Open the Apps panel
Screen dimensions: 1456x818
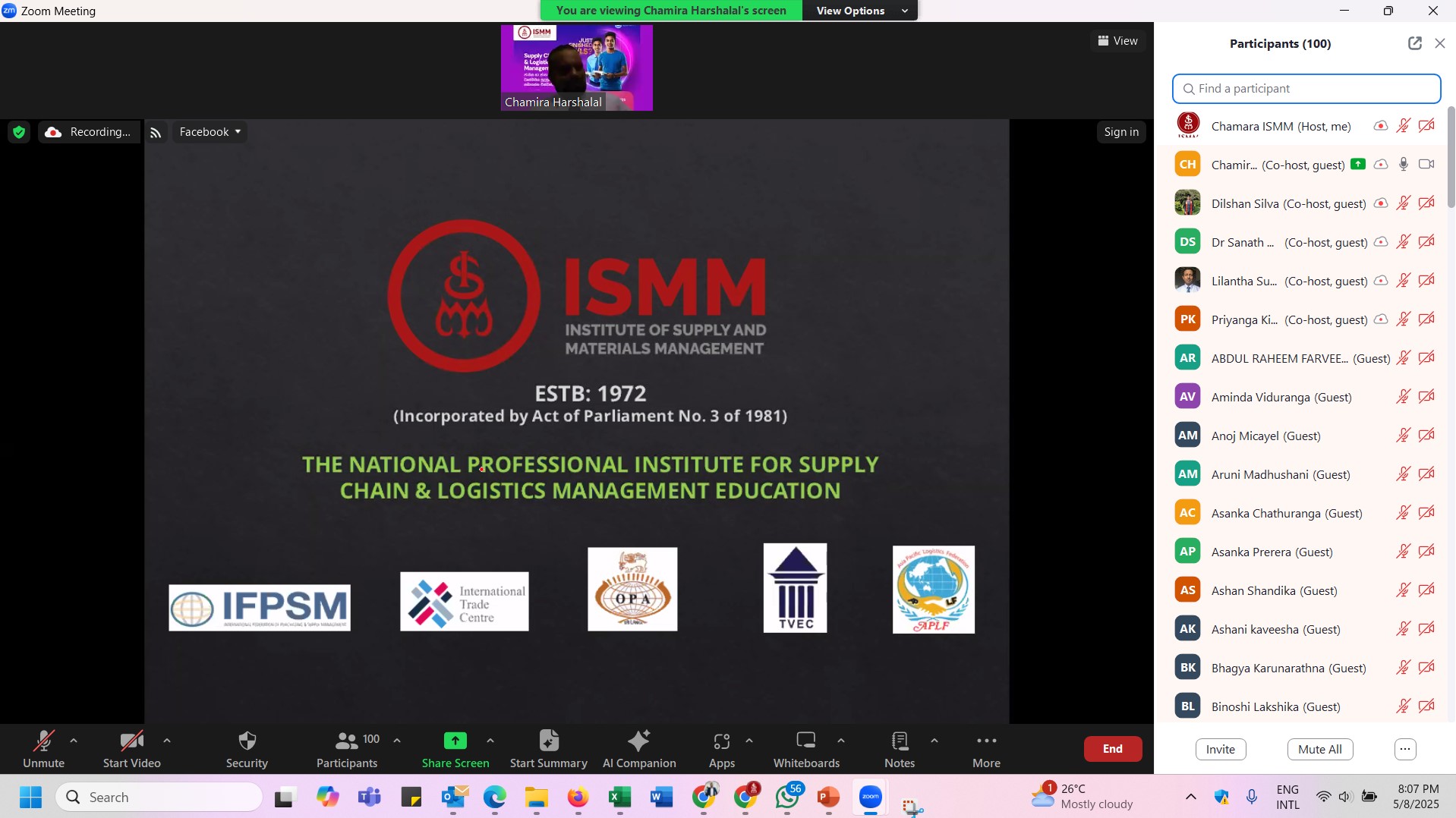coord(721,749)
